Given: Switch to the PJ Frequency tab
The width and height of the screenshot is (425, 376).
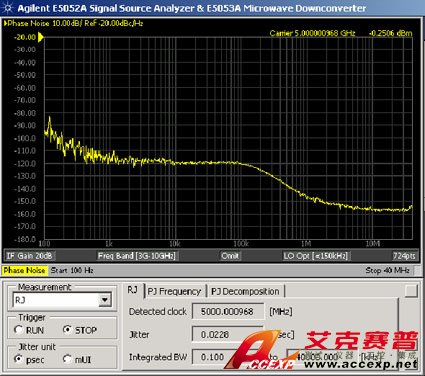Looking at the screenshot, I should click(x=174, y=291).
